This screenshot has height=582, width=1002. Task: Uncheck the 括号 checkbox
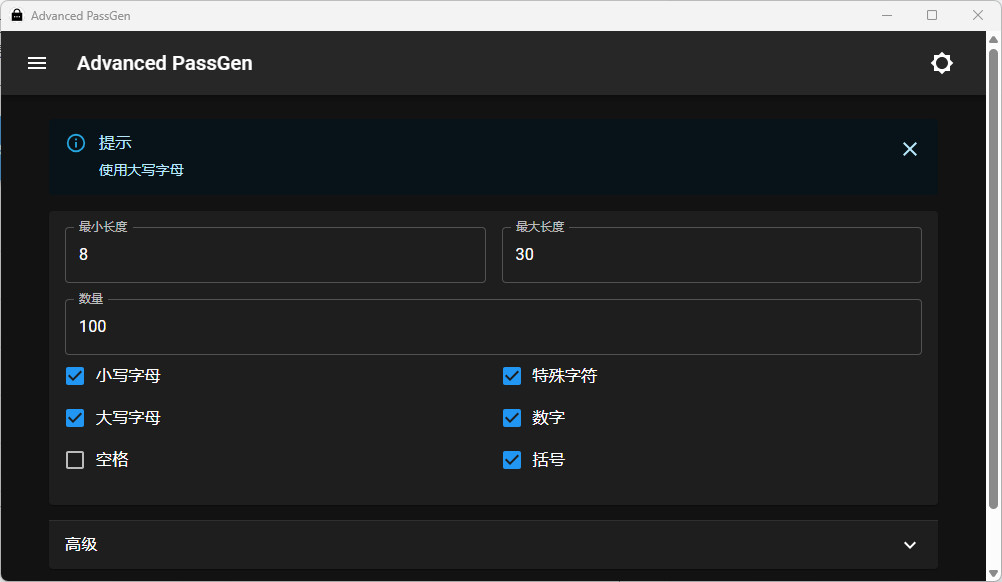pyautogui.click(x=512, y=460)
